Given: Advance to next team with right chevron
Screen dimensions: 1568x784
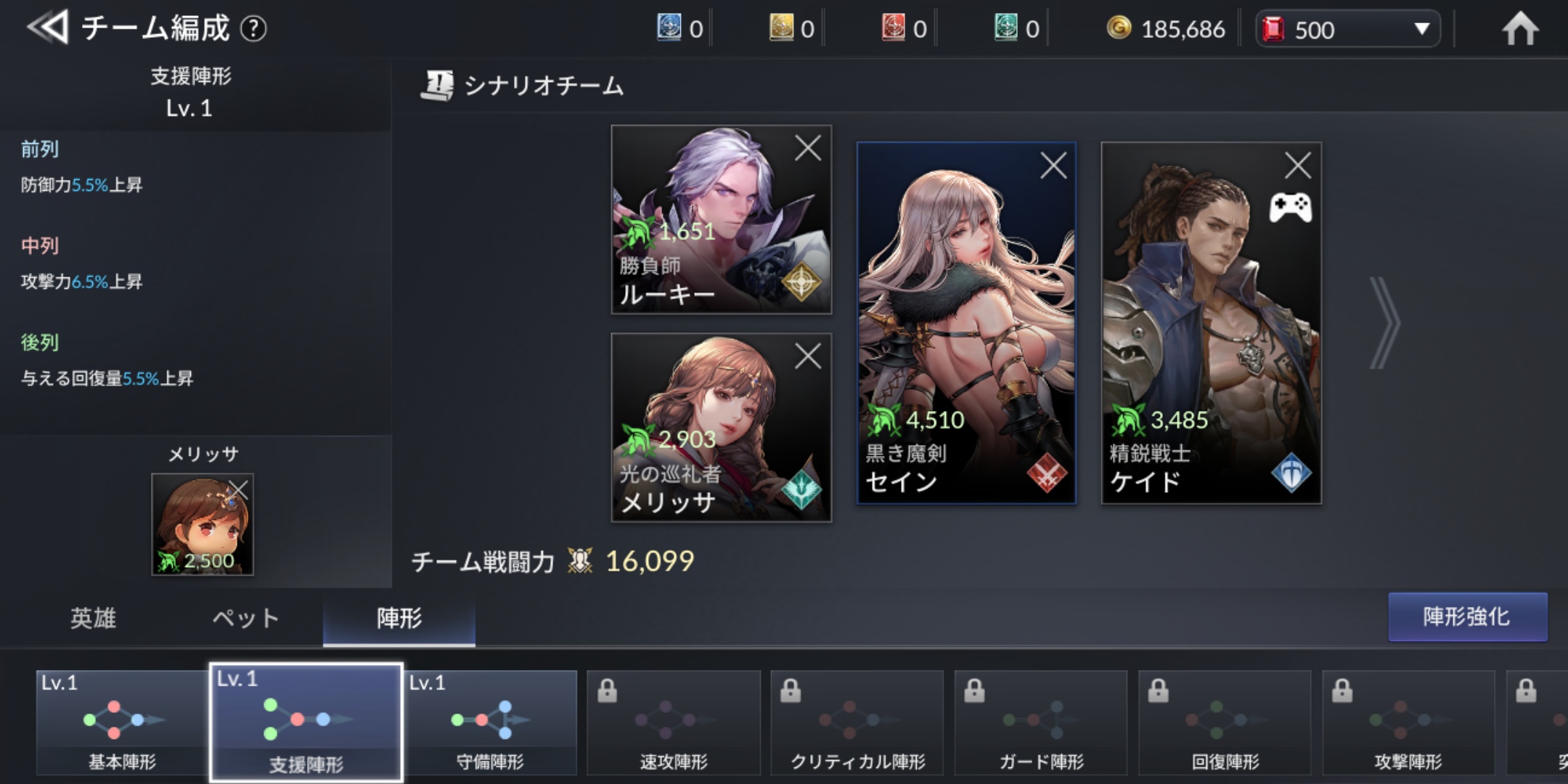Looking at the screenshot, I should point(1384,322).
